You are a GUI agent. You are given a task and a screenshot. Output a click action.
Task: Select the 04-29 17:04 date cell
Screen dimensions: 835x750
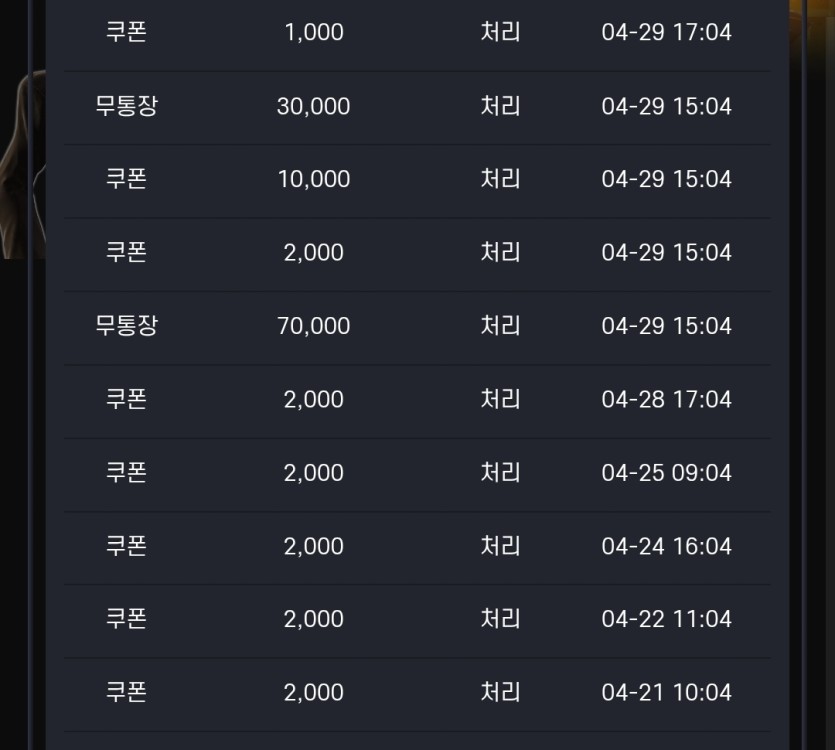(x=666, y=32)
